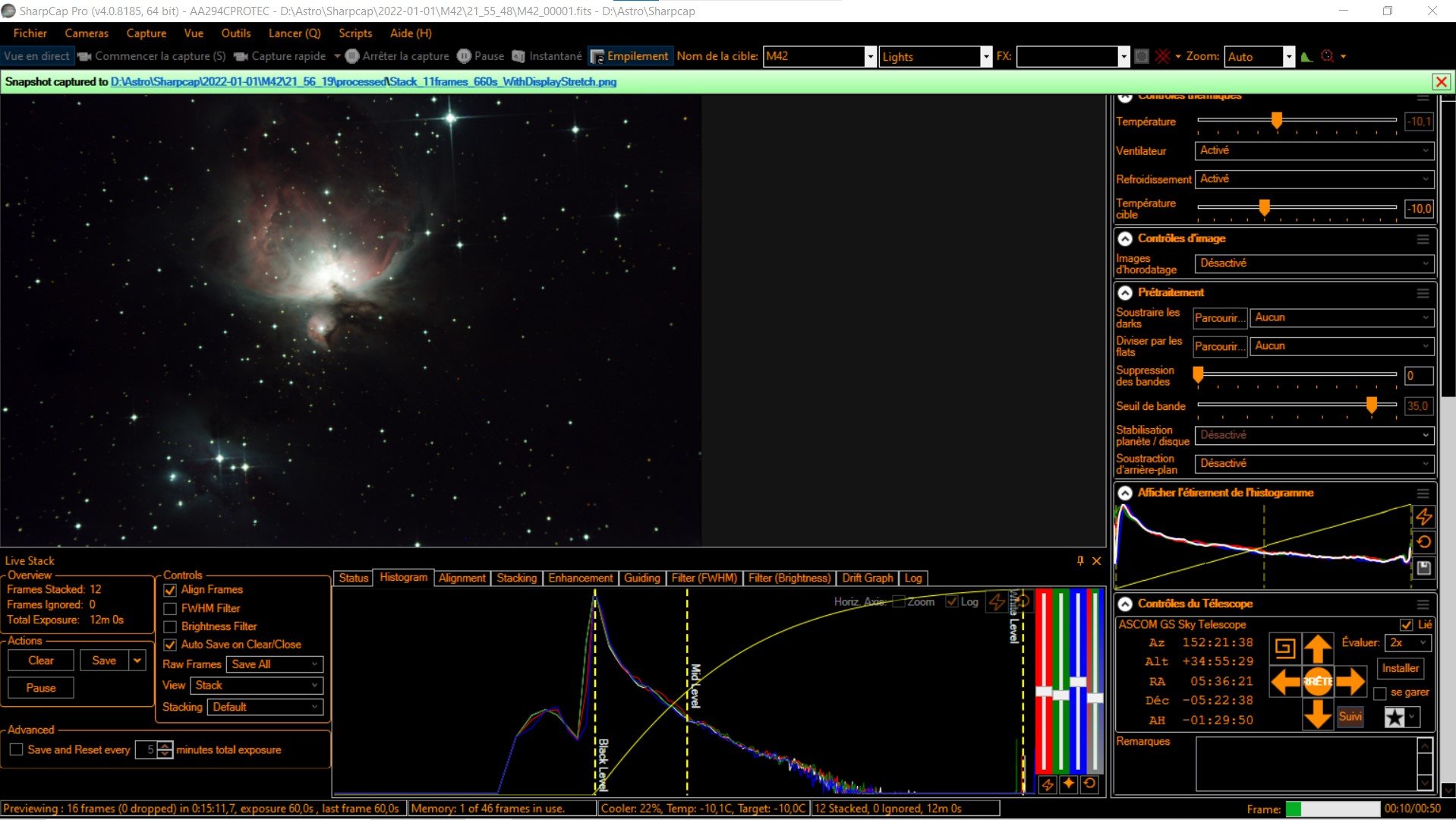The image size is (1456, 820).
Task: Click lightning icon below the color sliders
Action: coord(1047,784)
